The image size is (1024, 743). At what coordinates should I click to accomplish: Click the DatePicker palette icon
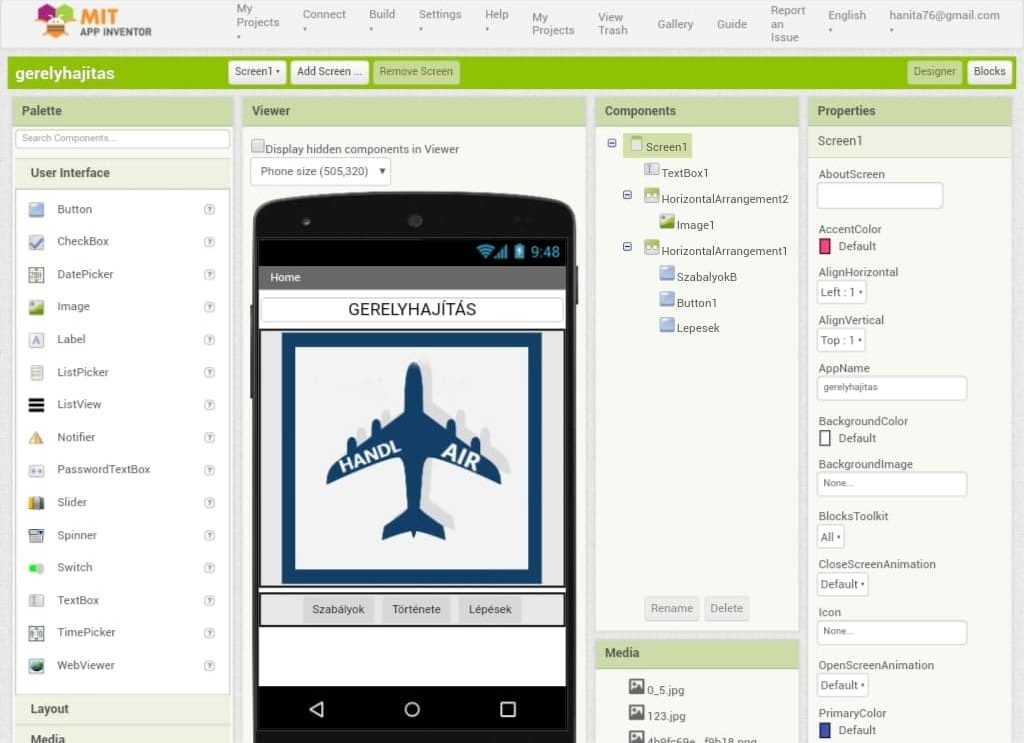36,275
